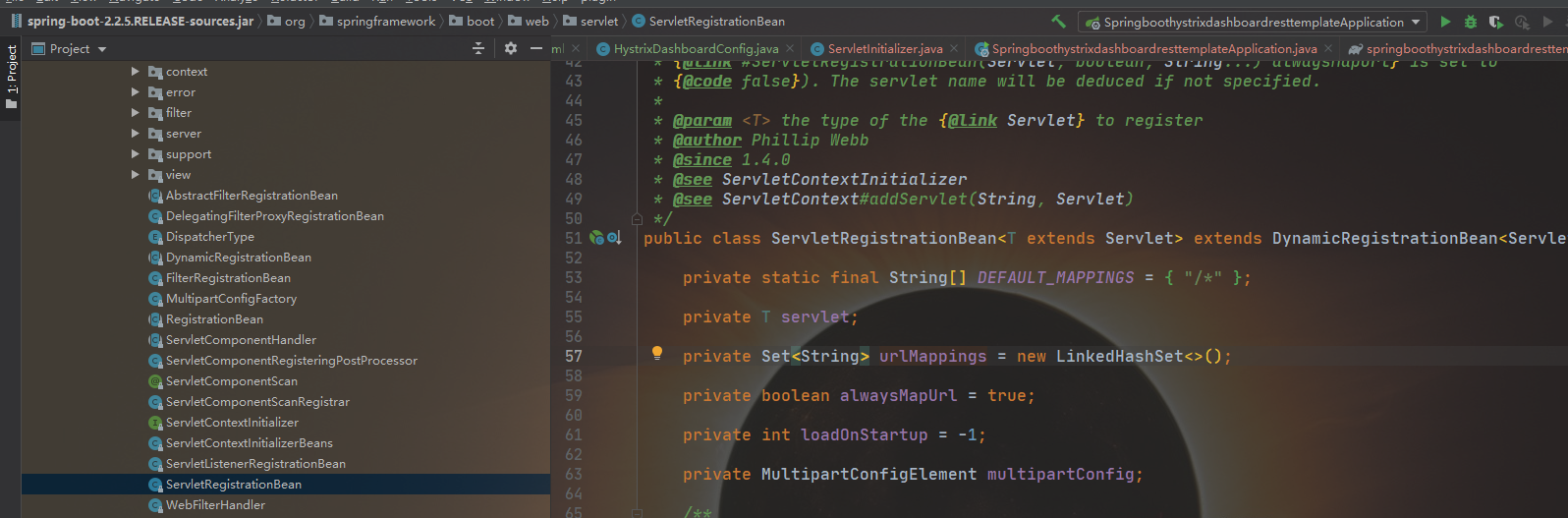Select ServletComponentHandler class
Image resolution: width=1568 pixels, height=518 pixels.
241,340
